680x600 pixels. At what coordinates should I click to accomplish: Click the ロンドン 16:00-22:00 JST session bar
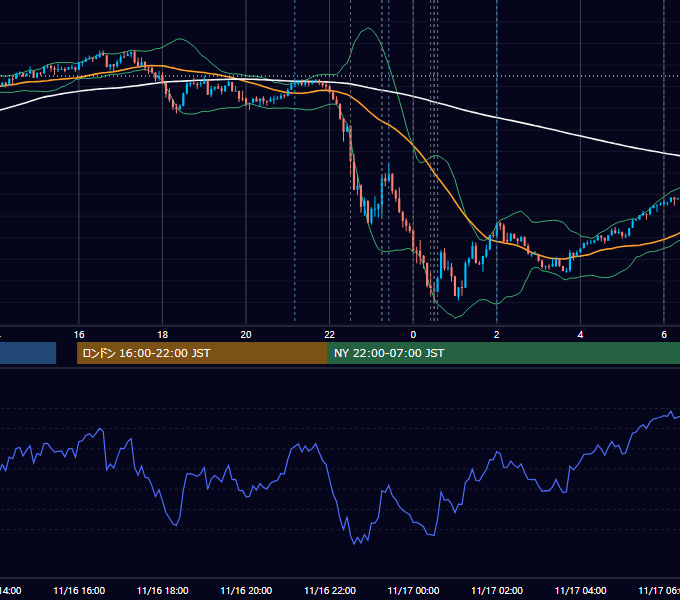click(x=202, y=353)
